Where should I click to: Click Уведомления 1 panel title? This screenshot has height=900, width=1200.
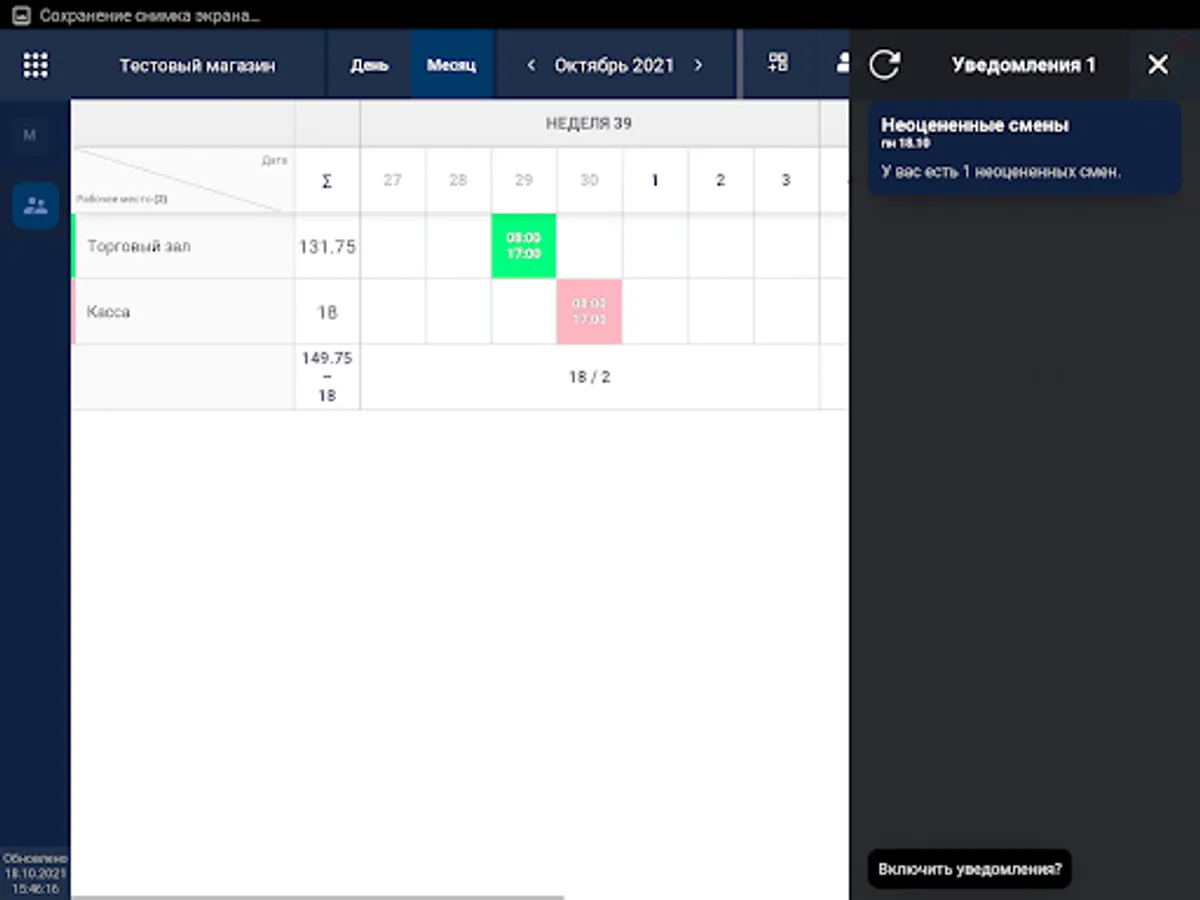(x=1023, y=65)
